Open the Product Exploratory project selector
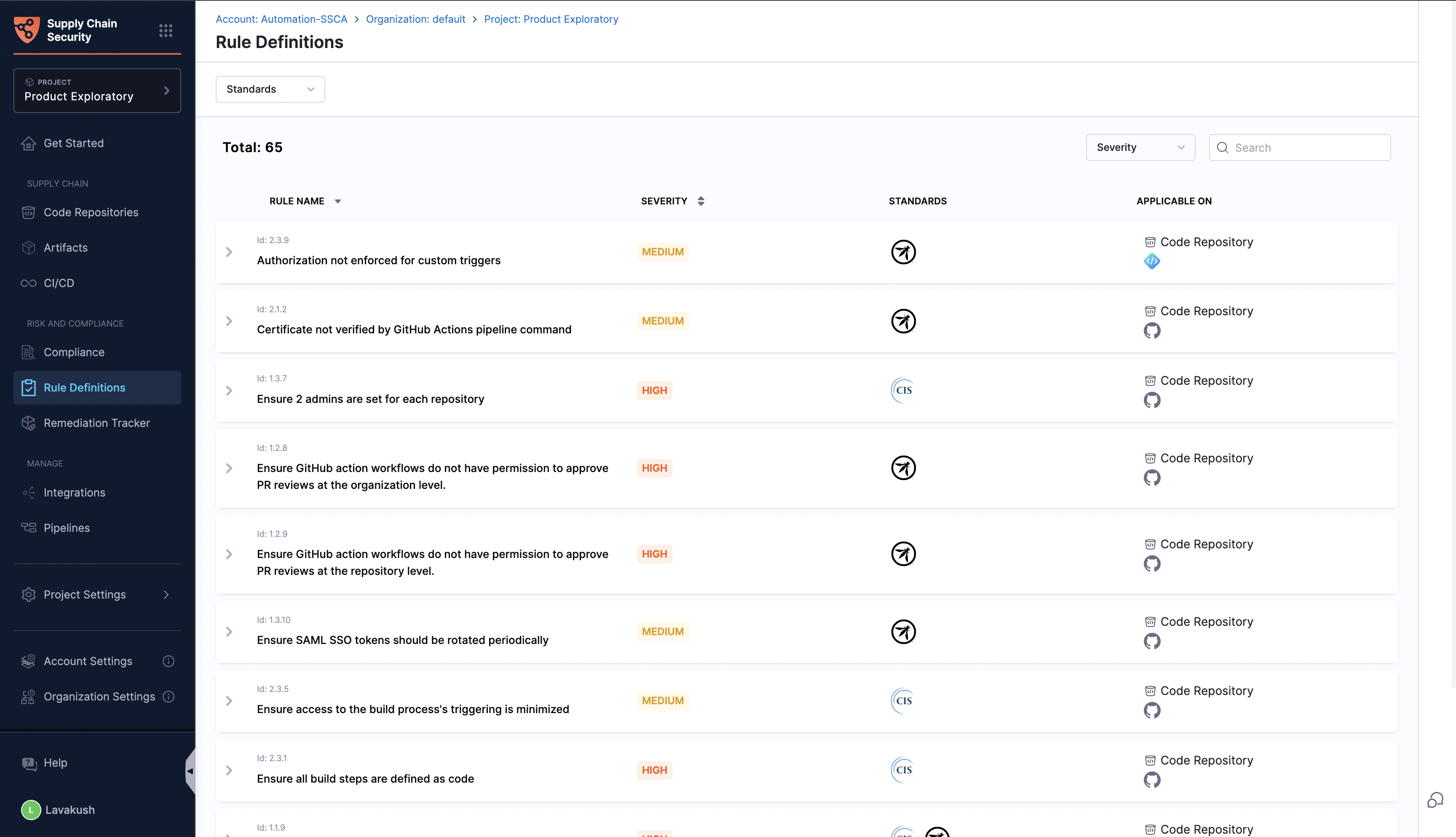 (x=97, y=91)
